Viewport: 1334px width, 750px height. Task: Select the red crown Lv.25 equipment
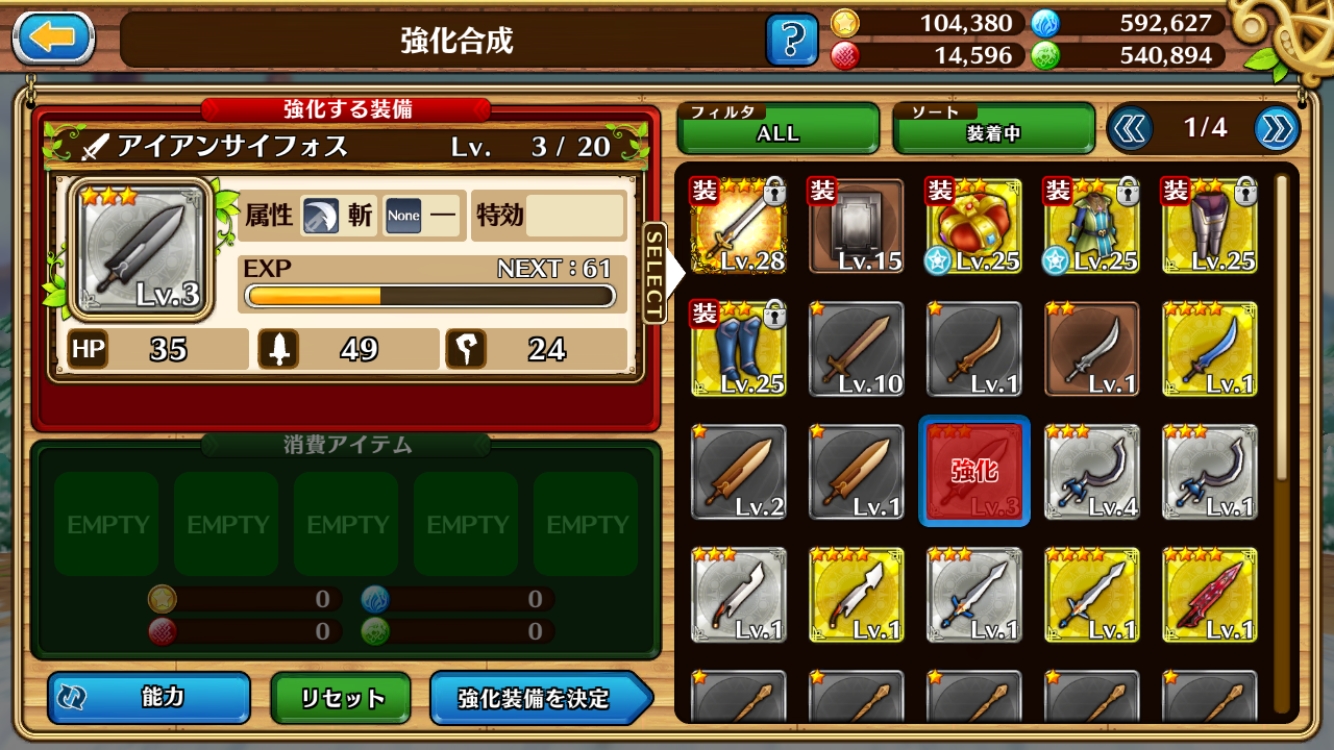(x=974, y=227)
